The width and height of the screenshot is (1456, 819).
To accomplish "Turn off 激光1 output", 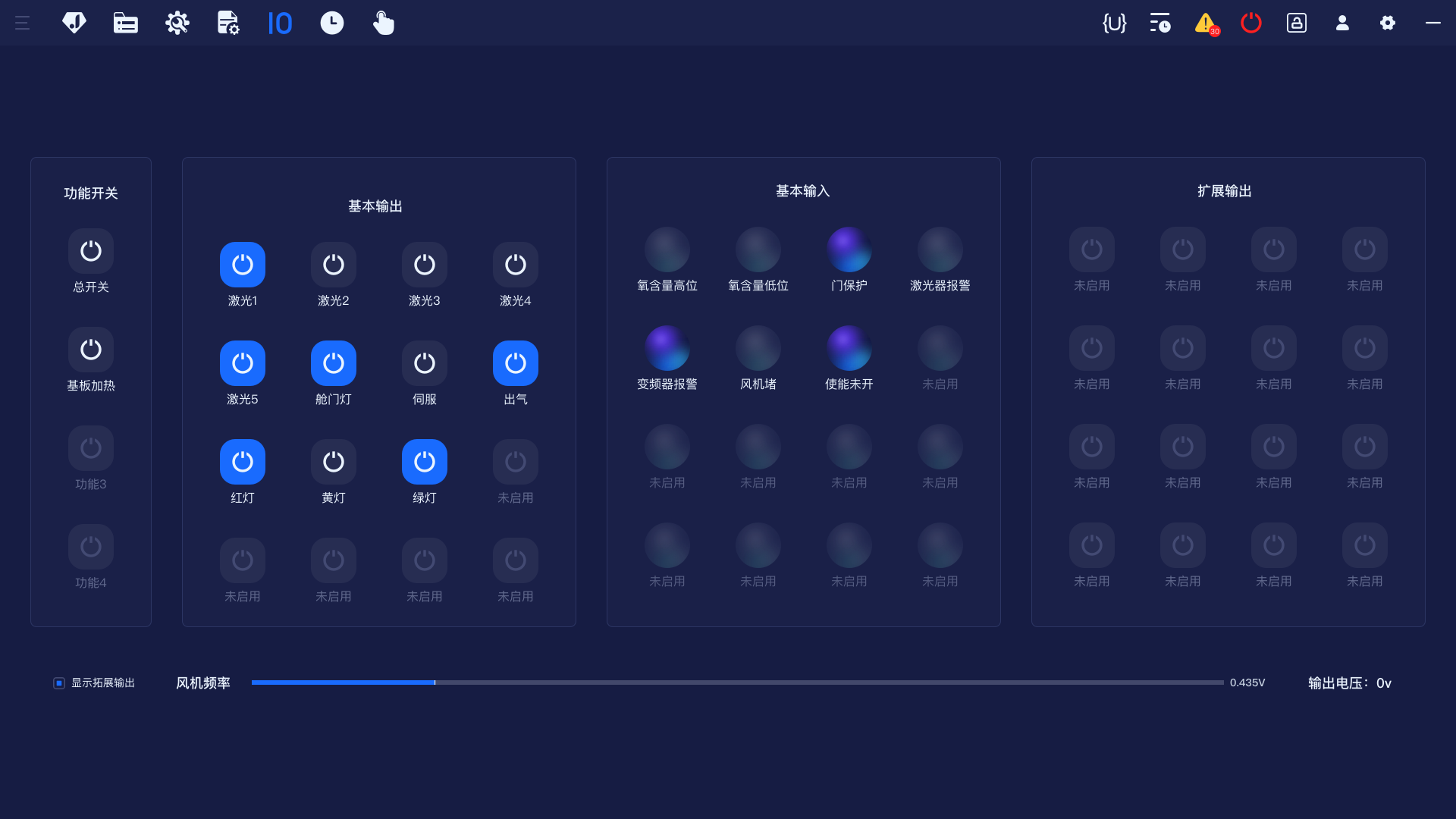I will click(243, 265).
